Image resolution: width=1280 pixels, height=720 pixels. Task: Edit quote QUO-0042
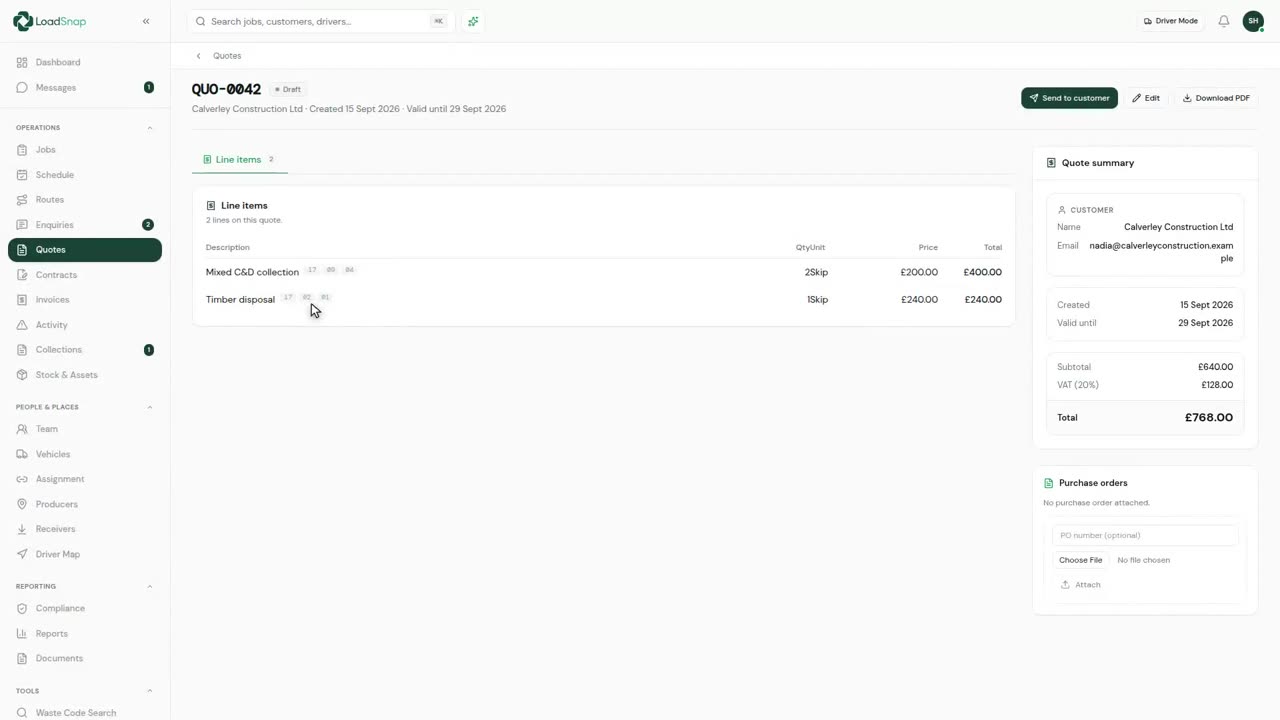[x=1146, y=98]
